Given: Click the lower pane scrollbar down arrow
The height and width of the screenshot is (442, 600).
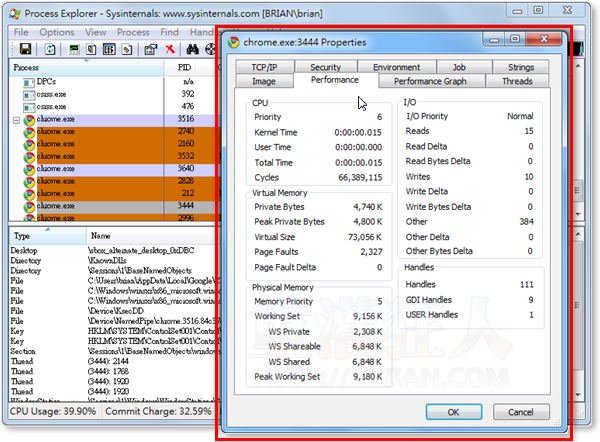Looking at the screenshot, I should 579,395.
